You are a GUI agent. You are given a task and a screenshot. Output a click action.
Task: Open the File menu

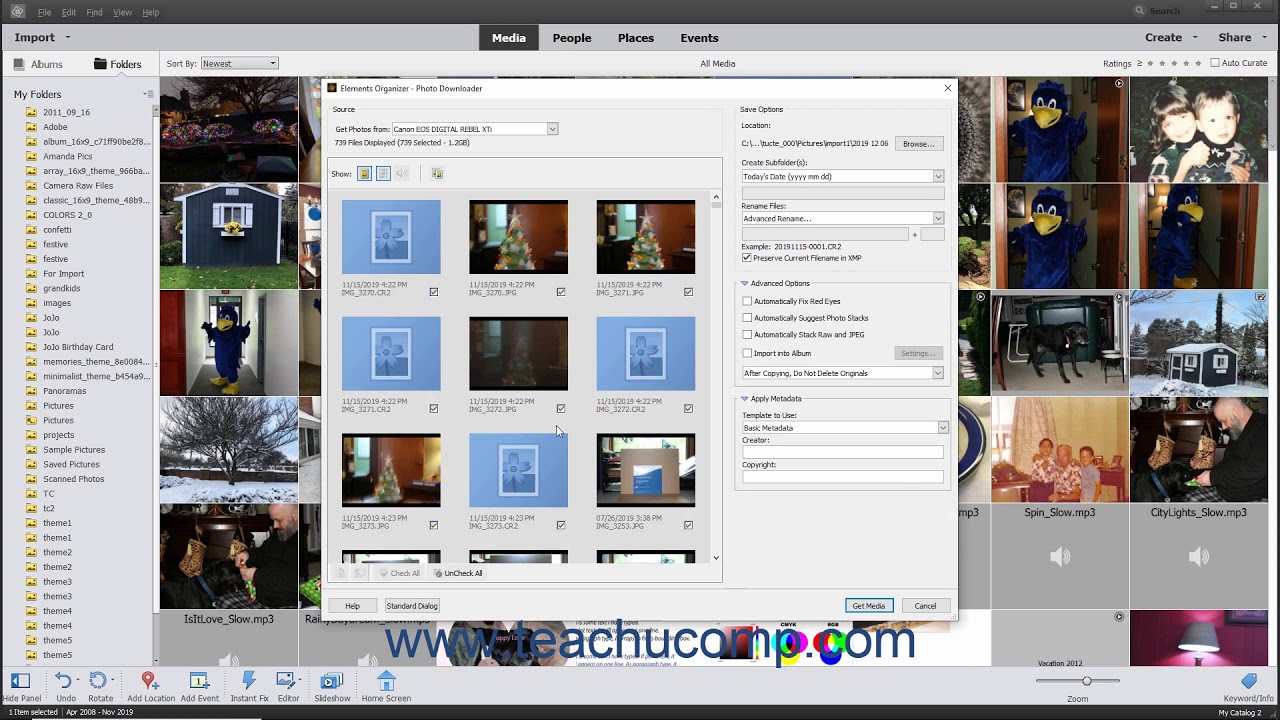[x=44, y=12]
